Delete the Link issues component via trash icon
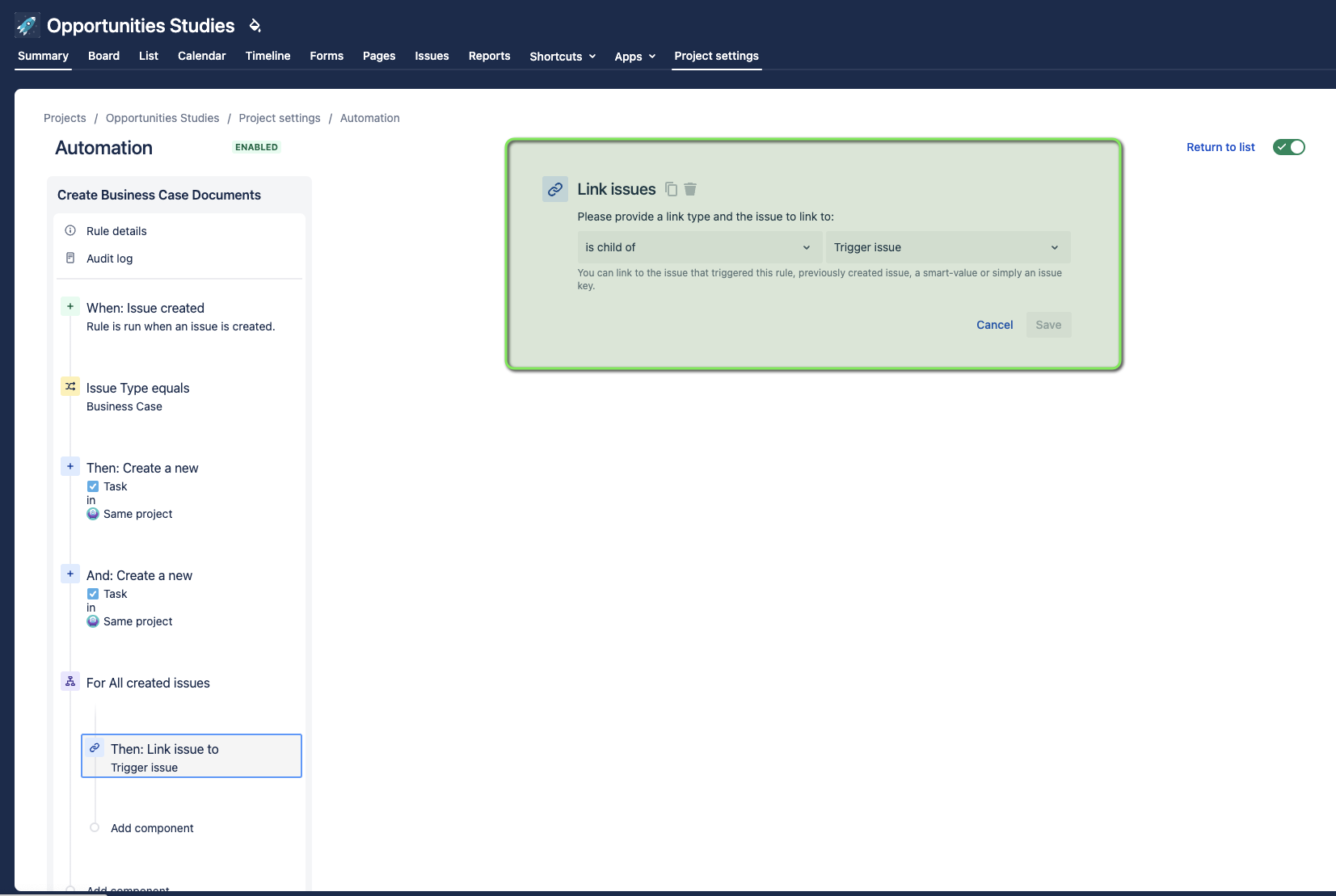1336x896 pixels. (690, 189)
